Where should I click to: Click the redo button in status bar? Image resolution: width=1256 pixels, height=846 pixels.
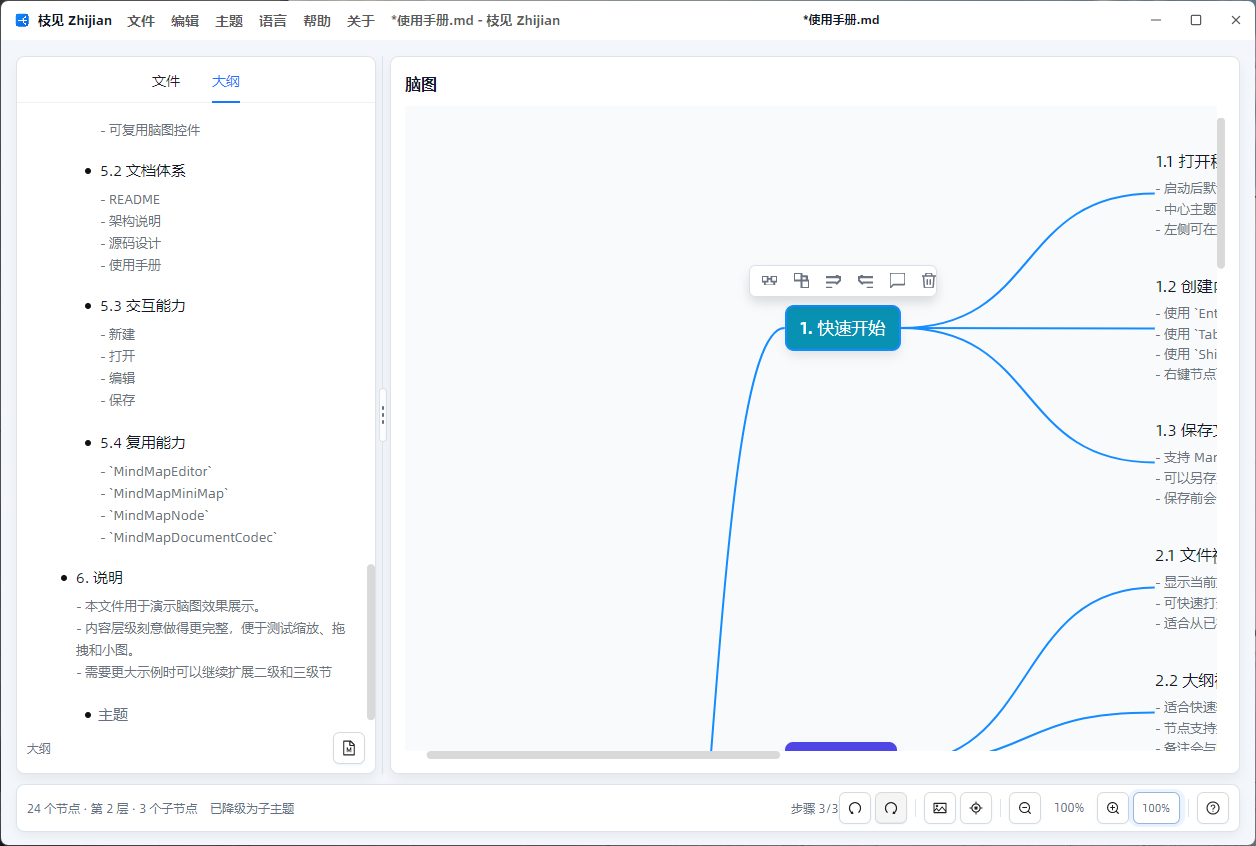click(891, 808)
